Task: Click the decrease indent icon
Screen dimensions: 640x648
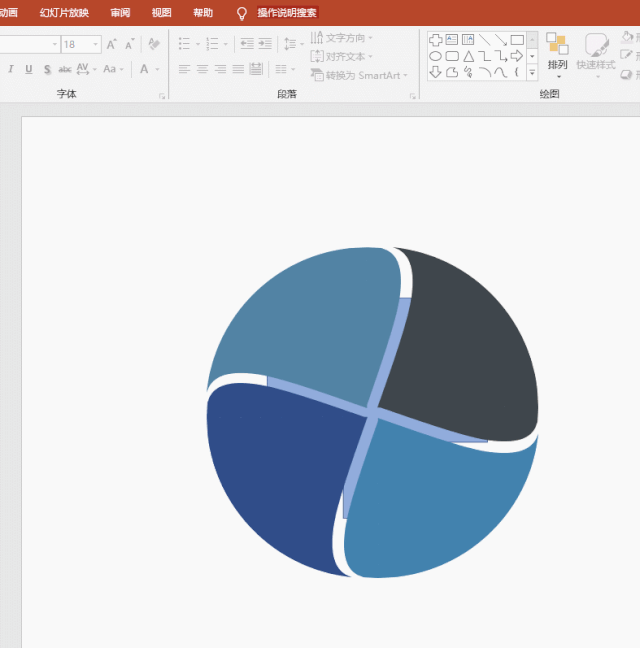Action: pos(247,44)
